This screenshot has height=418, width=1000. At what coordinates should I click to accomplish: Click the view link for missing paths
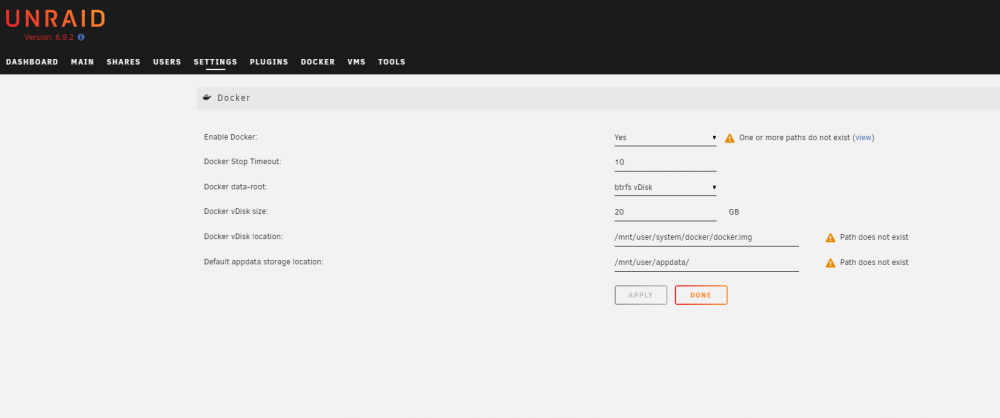click(864, 138)
